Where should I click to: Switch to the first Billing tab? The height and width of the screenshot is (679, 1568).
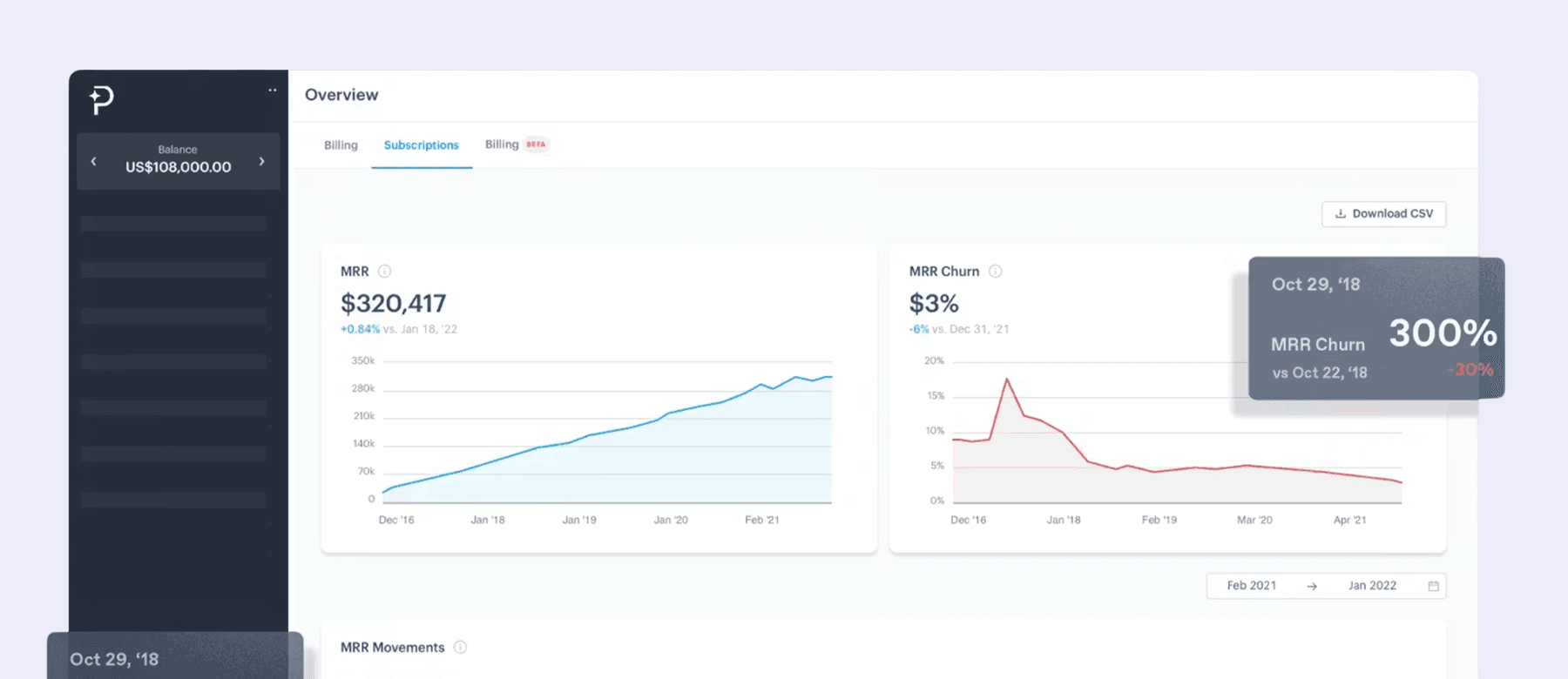341,145
